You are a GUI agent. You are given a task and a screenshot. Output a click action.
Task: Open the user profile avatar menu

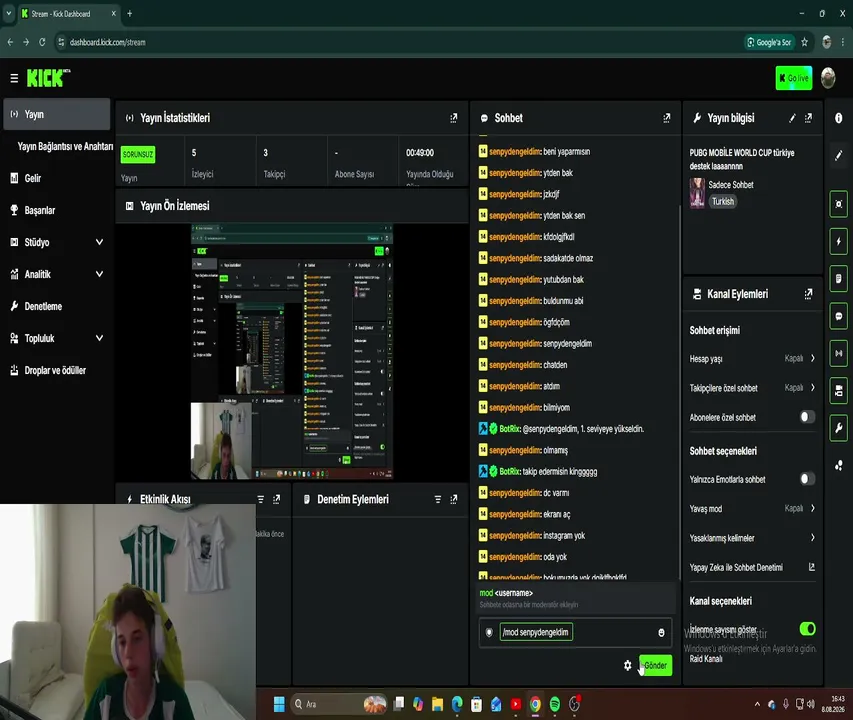coord(828,78)
